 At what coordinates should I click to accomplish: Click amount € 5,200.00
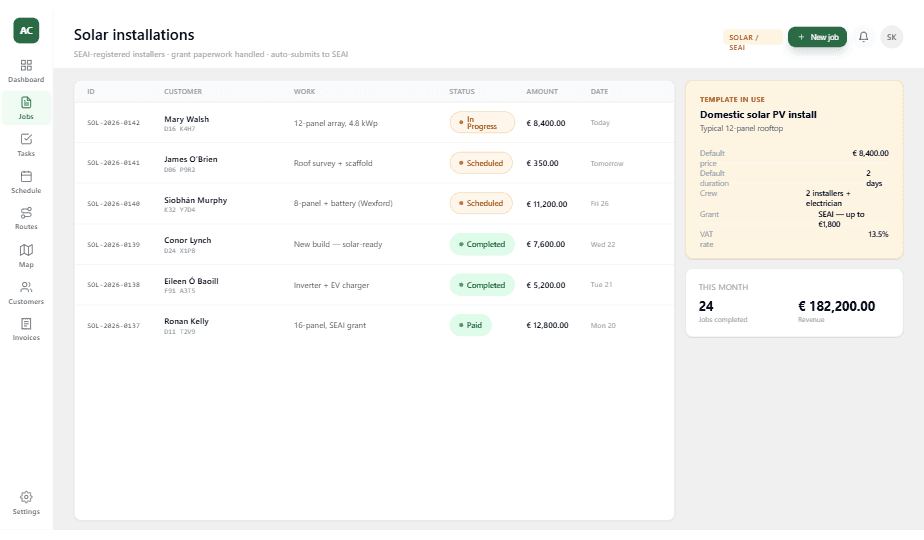pos(546,285)
